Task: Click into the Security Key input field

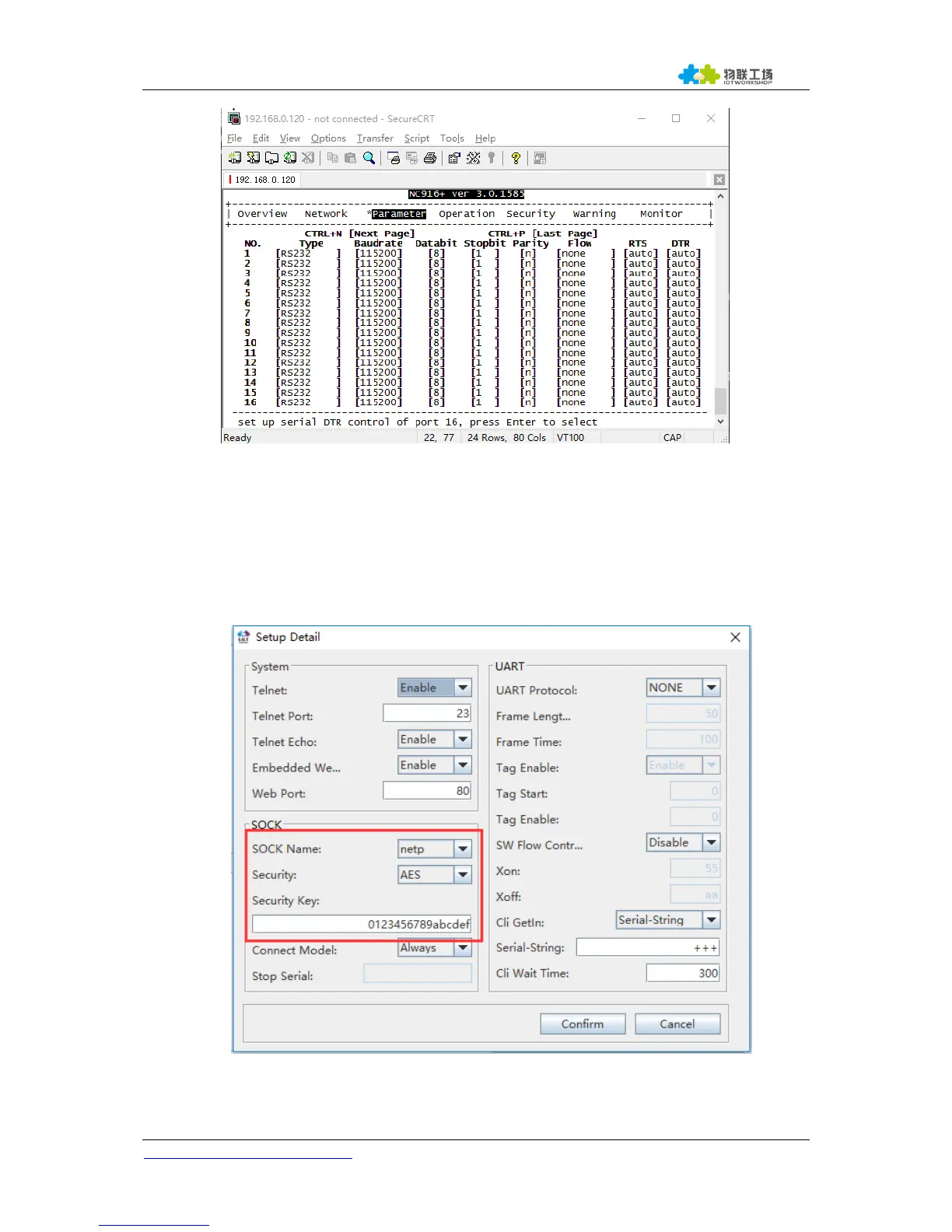Action: coord(362,924)
